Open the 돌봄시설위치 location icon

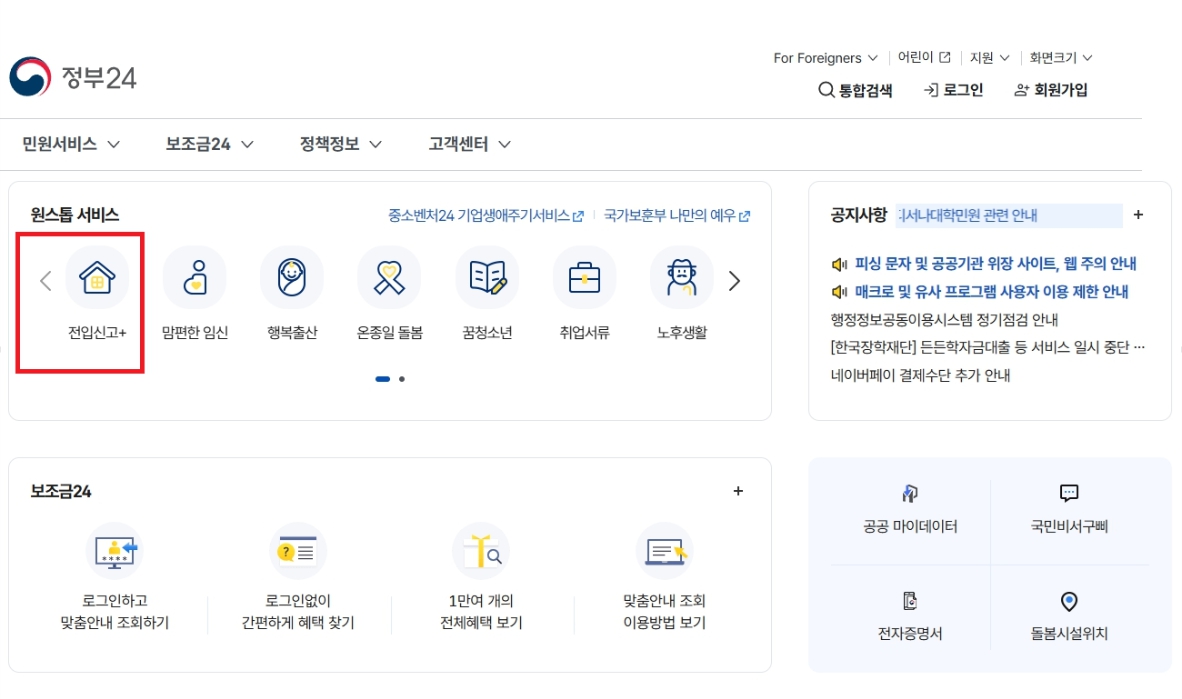pos(1069,600)
